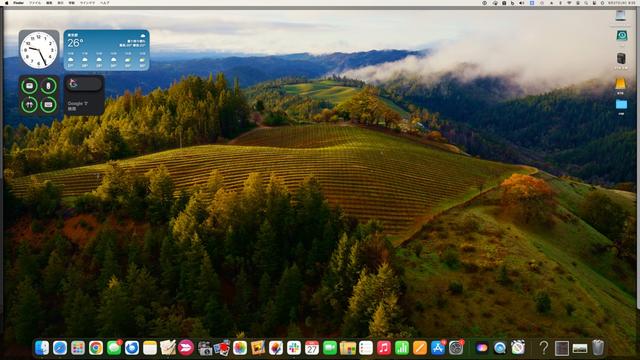Viewport: 640px width, 360px height.
Task: Click the Google search widget field
Action: click(84, 84)
